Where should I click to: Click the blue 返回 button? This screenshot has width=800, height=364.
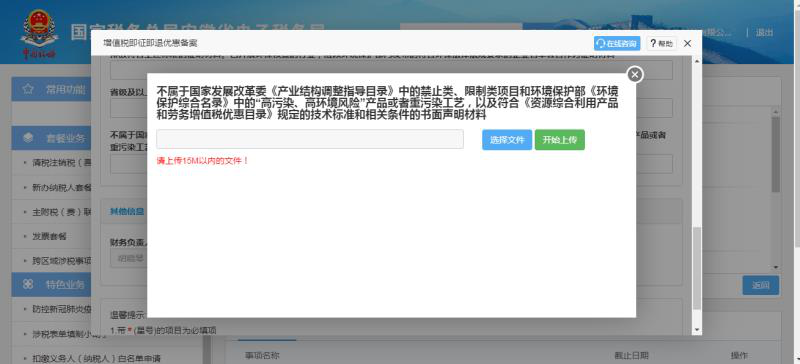[x=760, y=285]
